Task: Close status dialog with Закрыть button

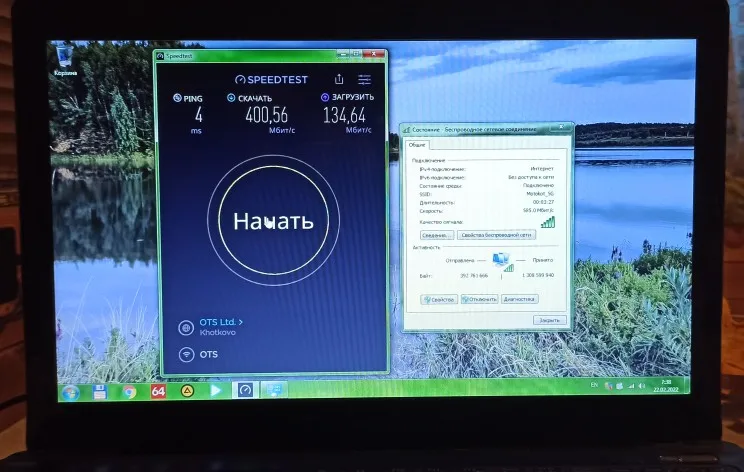Action: tap(549, 320)
